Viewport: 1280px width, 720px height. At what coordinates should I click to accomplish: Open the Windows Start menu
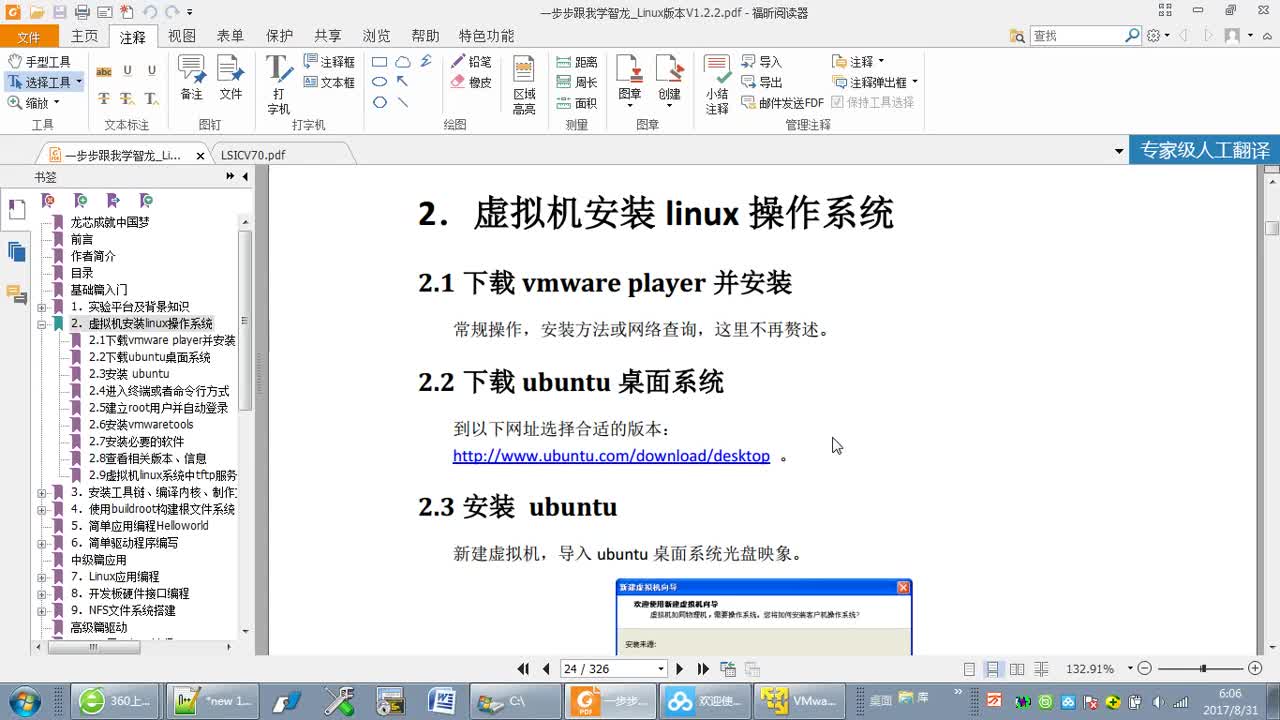coord(23,700)
